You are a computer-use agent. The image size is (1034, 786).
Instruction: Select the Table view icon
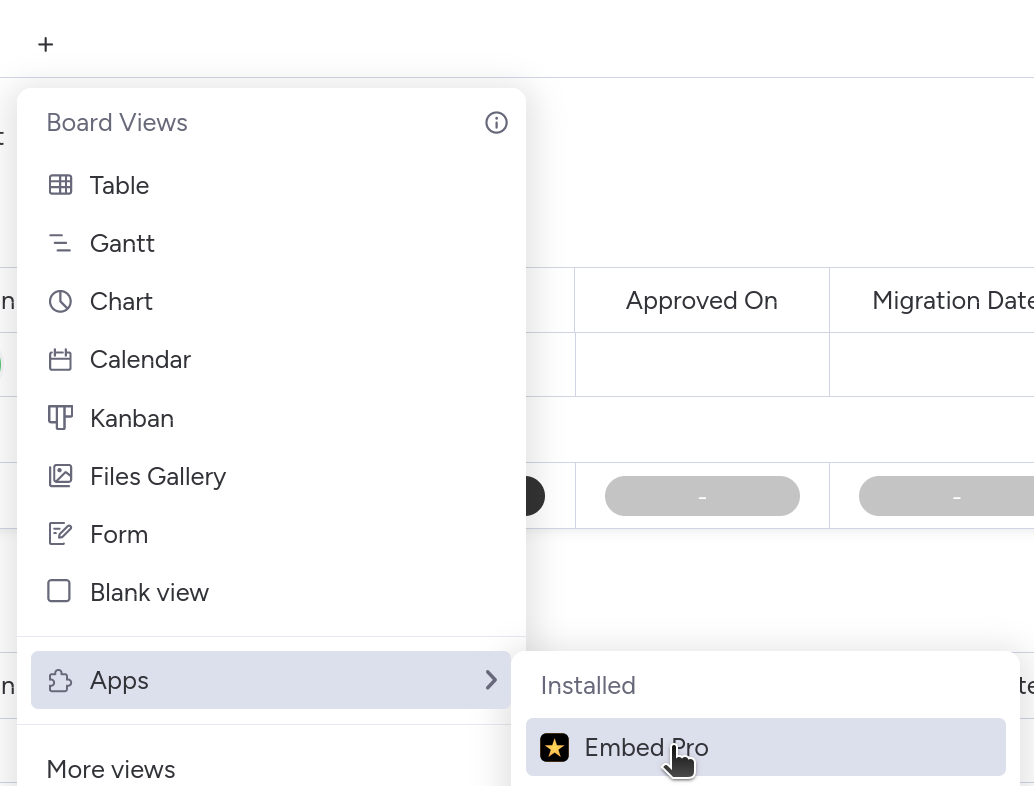(60, 185)
